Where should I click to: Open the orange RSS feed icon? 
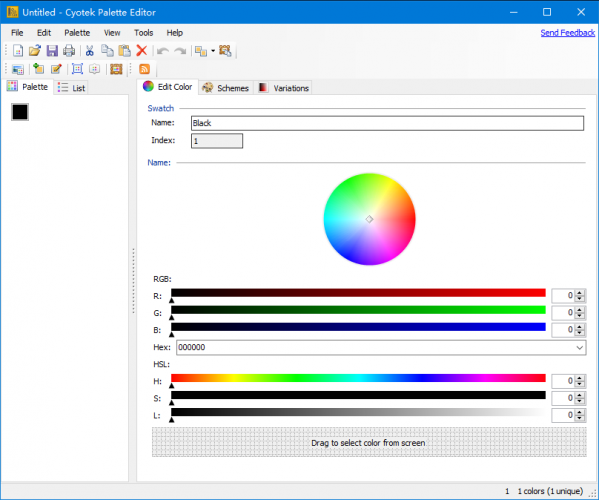144,69
